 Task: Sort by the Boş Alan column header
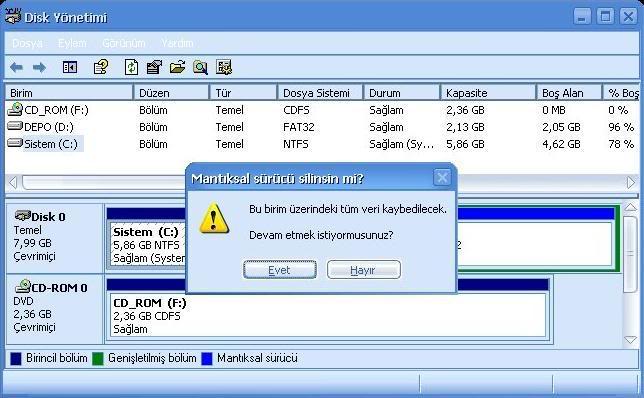pyautogui.click(x=569, y=93)
